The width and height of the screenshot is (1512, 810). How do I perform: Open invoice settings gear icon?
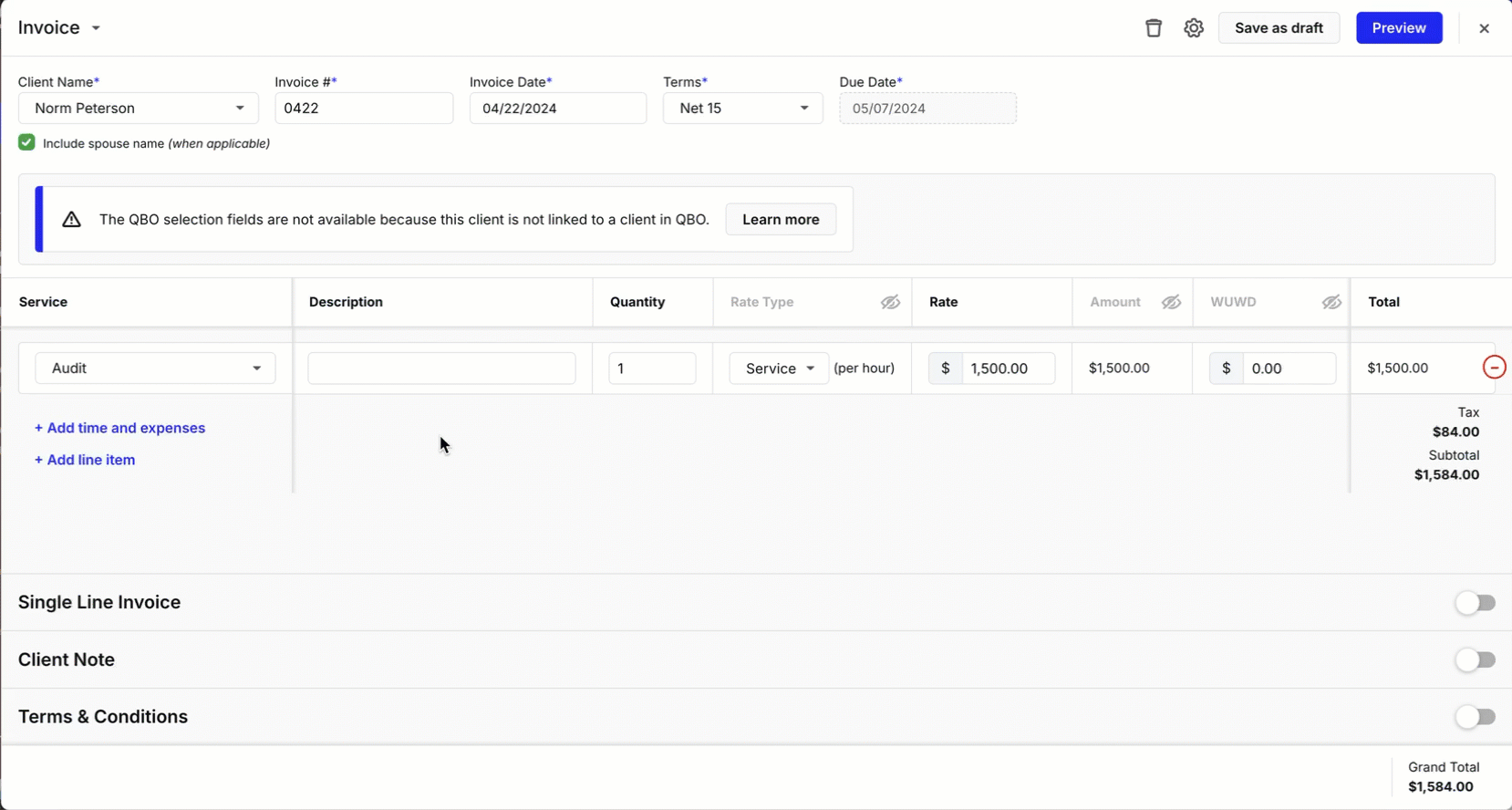pos(1194,28)
